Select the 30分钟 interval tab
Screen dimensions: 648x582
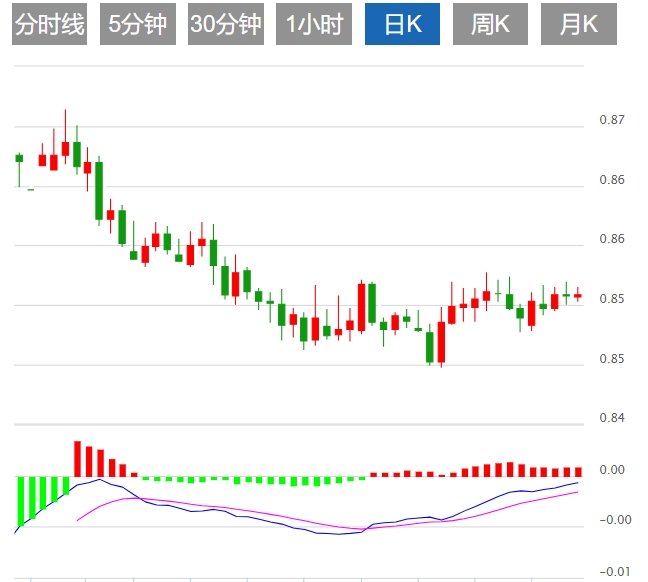(x=226, y=24)
